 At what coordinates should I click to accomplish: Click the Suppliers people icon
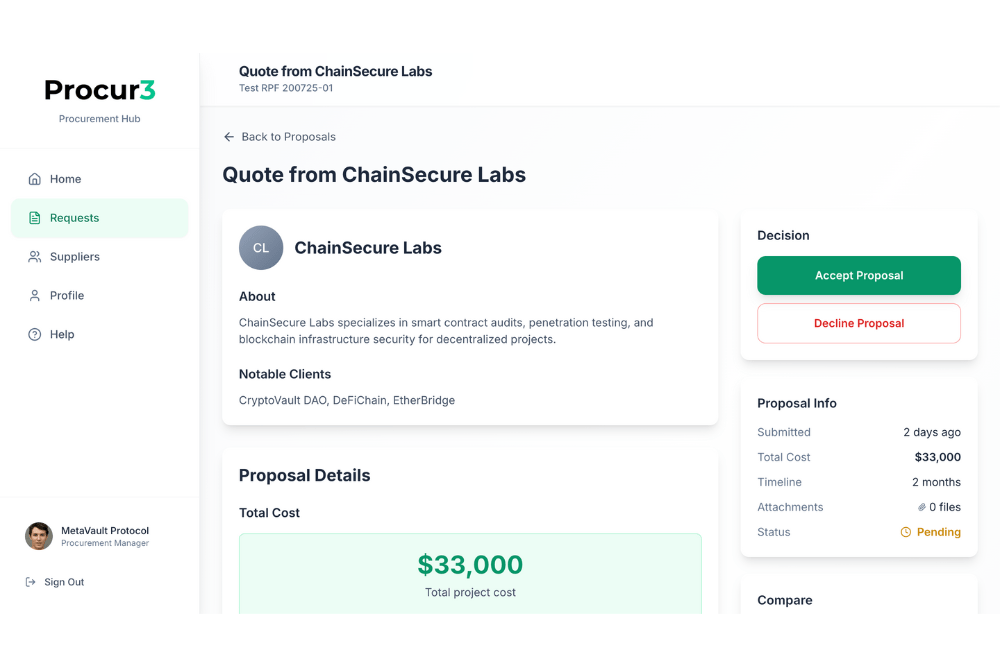34,257
